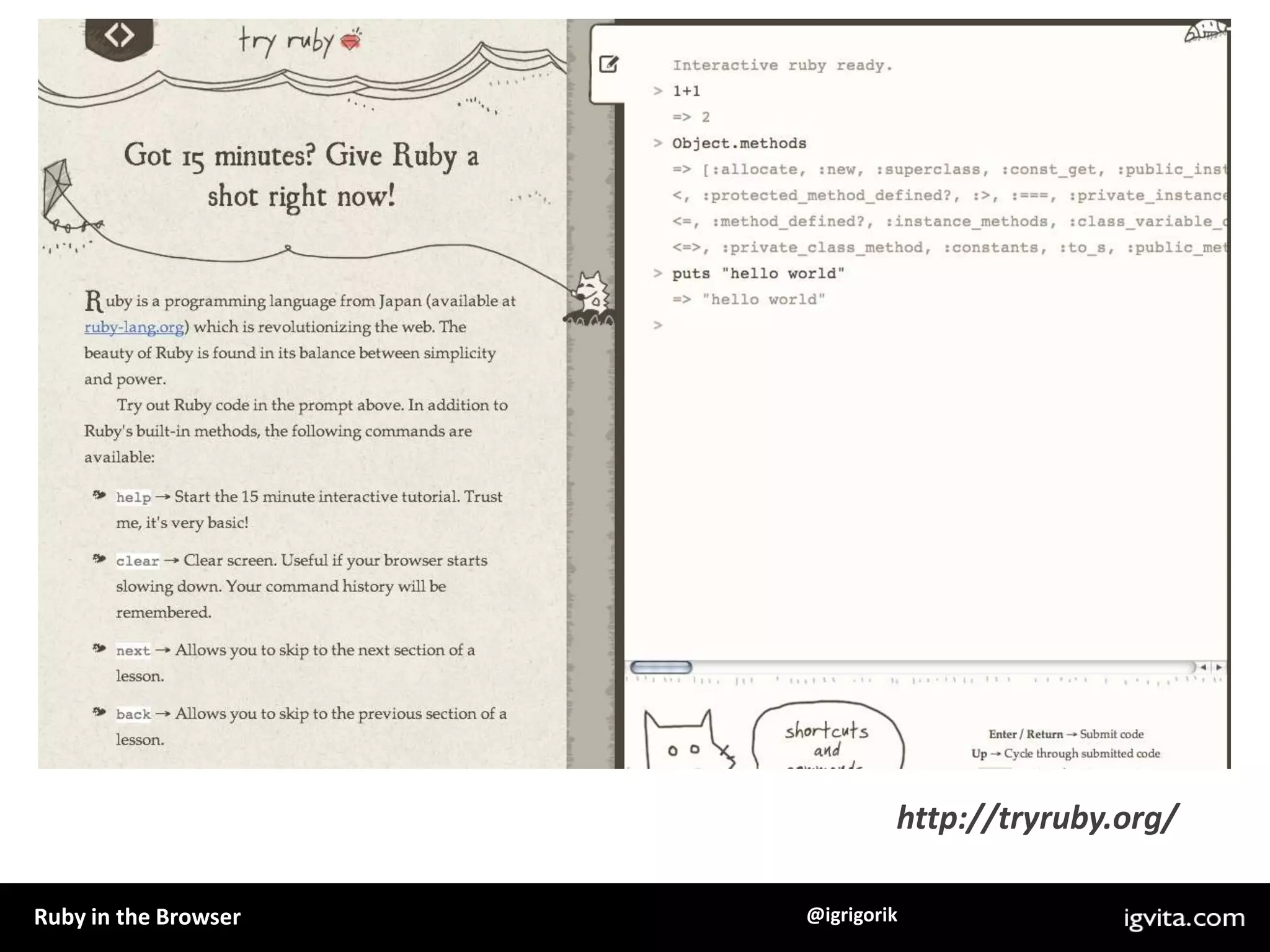Image resolution: width=1270 pixels, height=952 pixels.
Task: Click the 'puts "hello world"' entry
Action: coord(758,274)
